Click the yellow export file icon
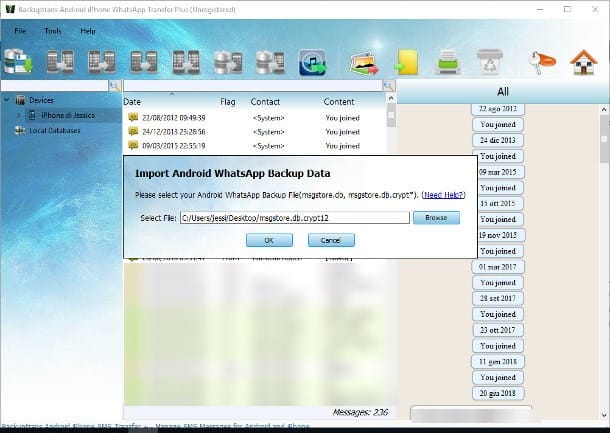 407,62
